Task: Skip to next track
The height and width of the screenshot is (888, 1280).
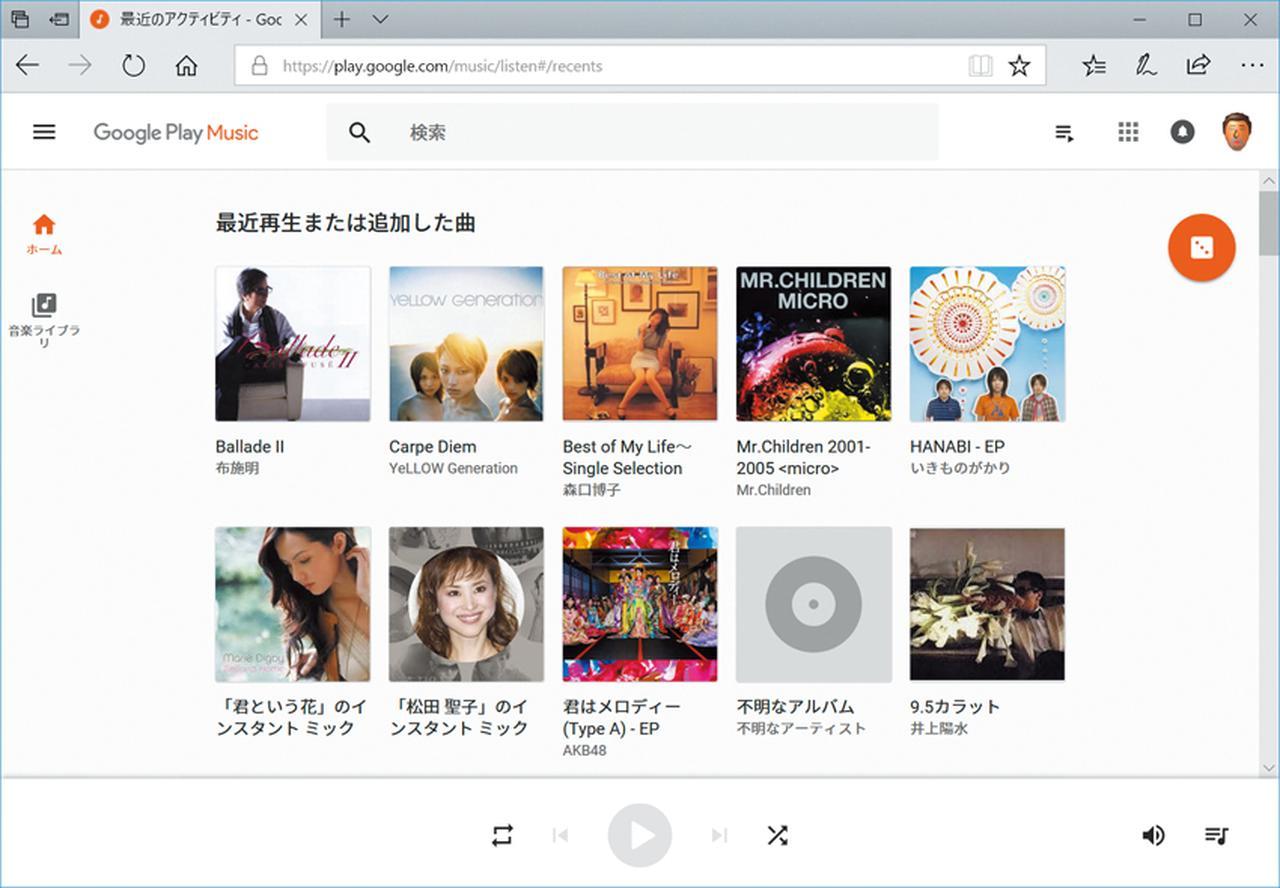Action: (719, 835)
